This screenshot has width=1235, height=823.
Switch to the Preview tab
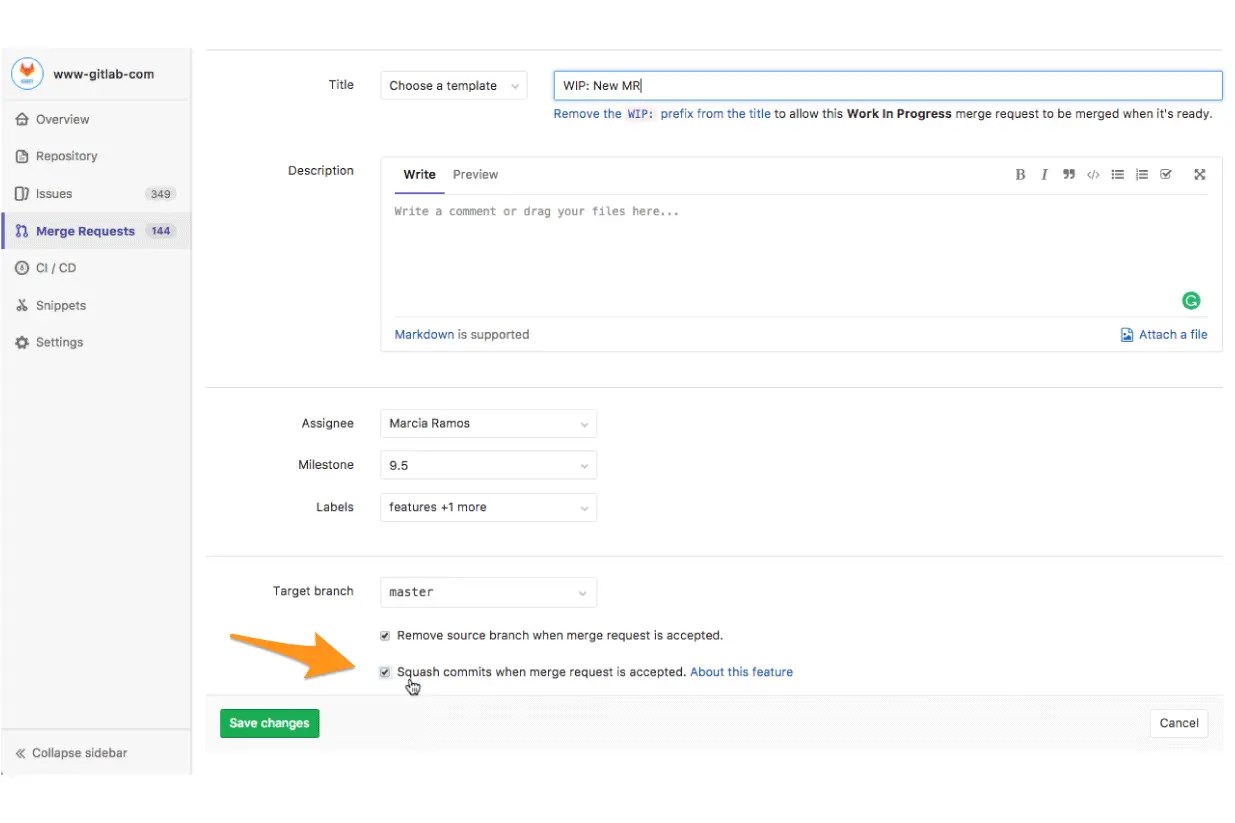475,174
